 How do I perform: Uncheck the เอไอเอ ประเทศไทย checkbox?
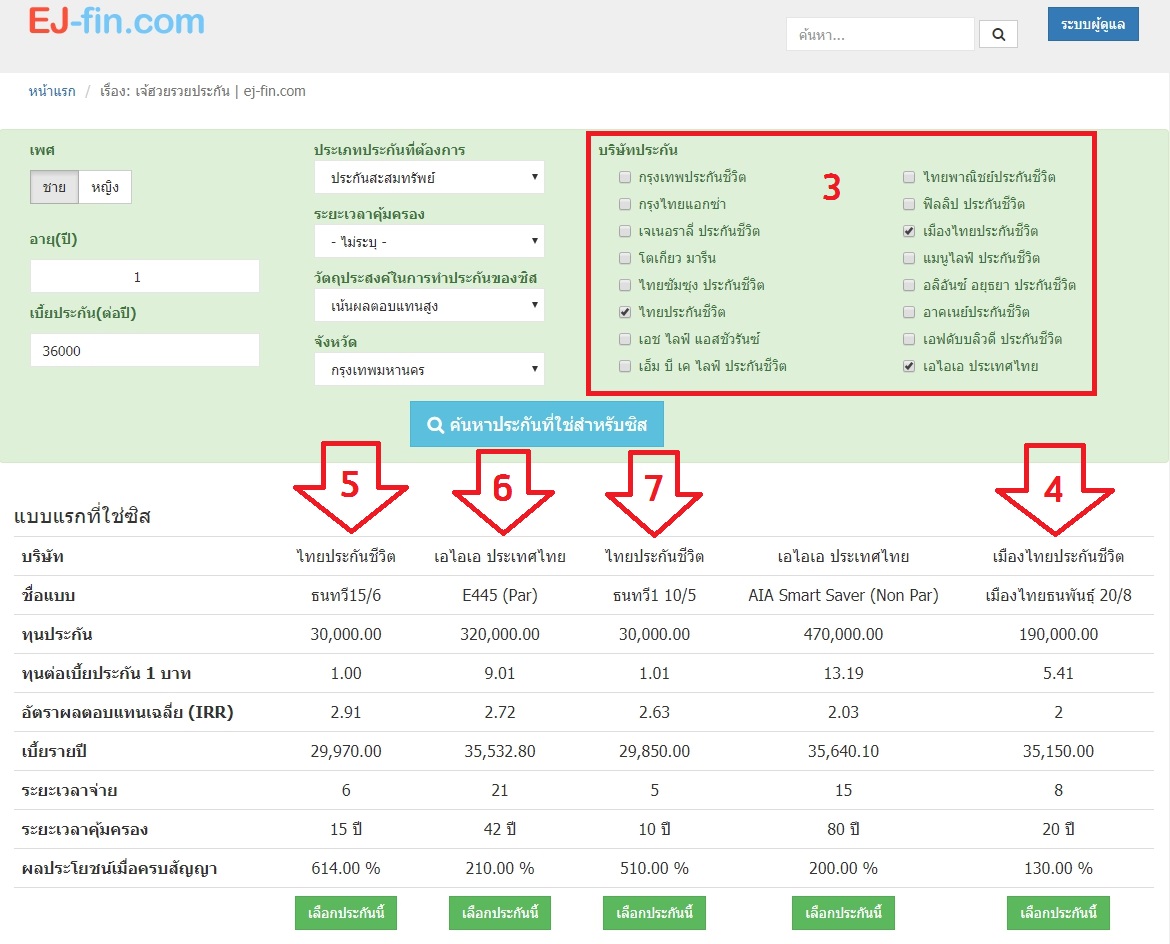(909, 367)
